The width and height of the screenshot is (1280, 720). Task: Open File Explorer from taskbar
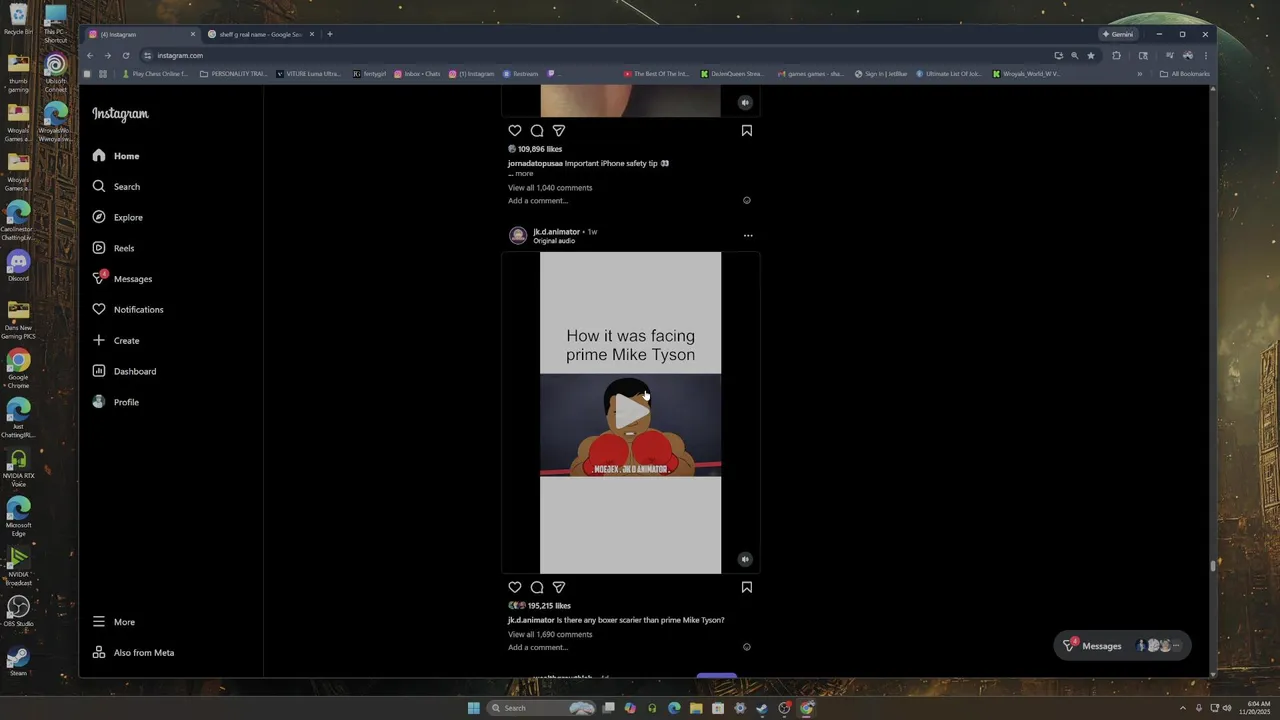pyautogui.click(x=696, y=708)
